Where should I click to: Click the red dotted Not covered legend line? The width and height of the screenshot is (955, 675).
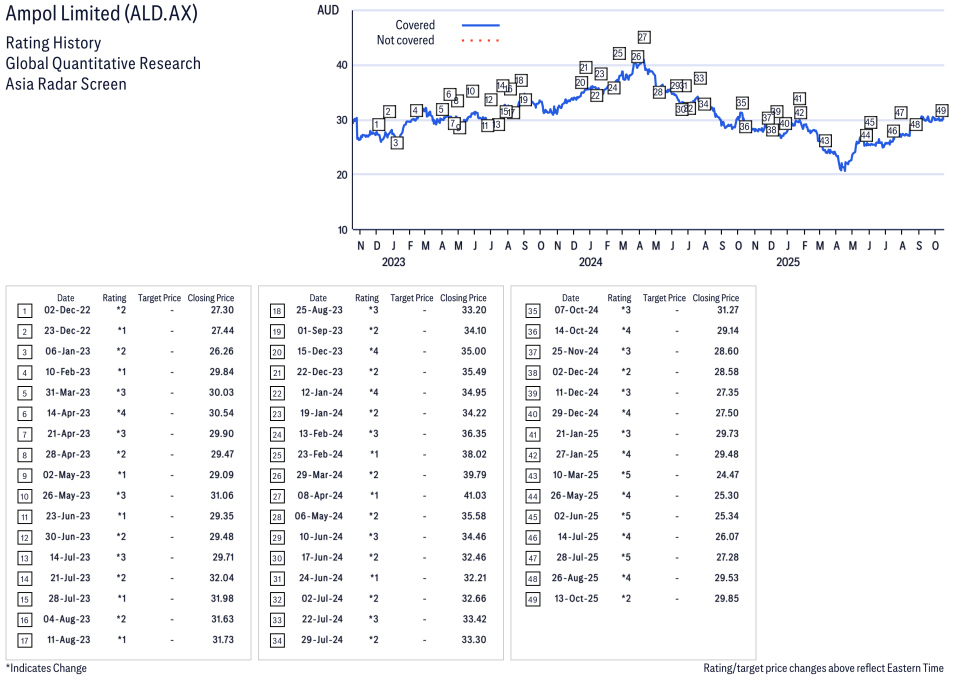coord(480,41)
